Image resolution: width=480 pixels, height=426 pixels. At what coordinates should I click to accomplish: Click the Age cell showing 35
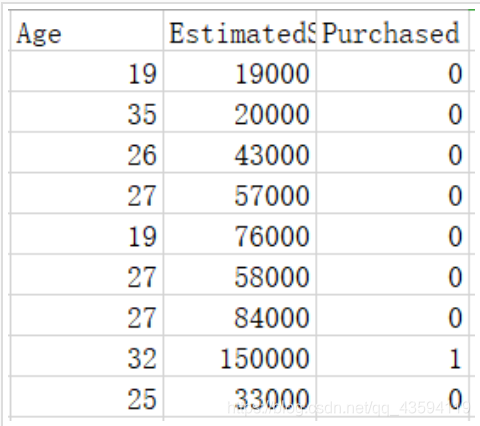(x=87, y=112)
